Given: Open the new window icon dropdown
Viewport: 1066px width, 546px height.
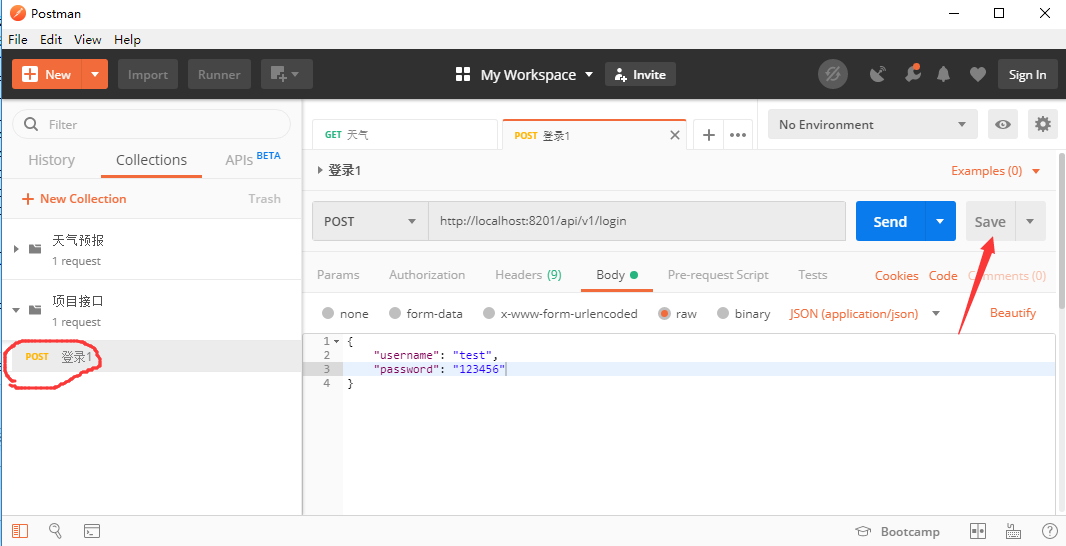Looking at the screenshot, I should pos(286,75).
